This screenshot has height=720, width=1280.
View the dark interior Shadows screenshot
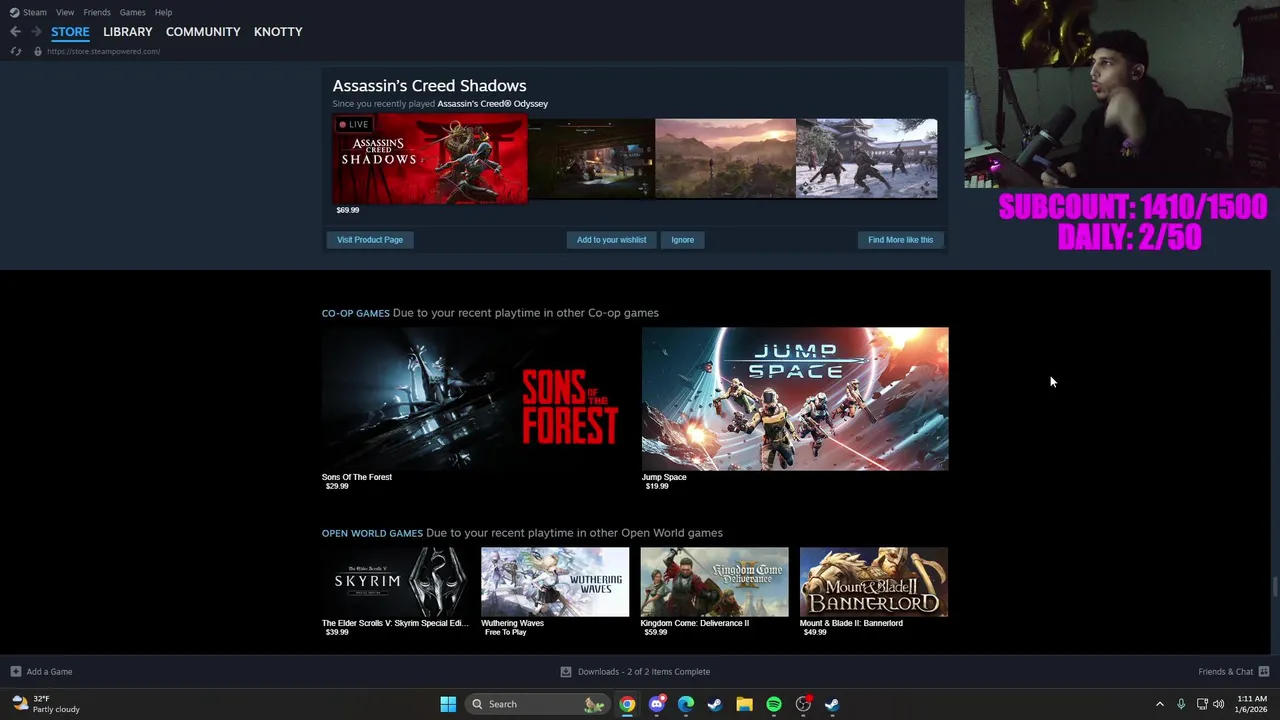(x=591, y=158)
